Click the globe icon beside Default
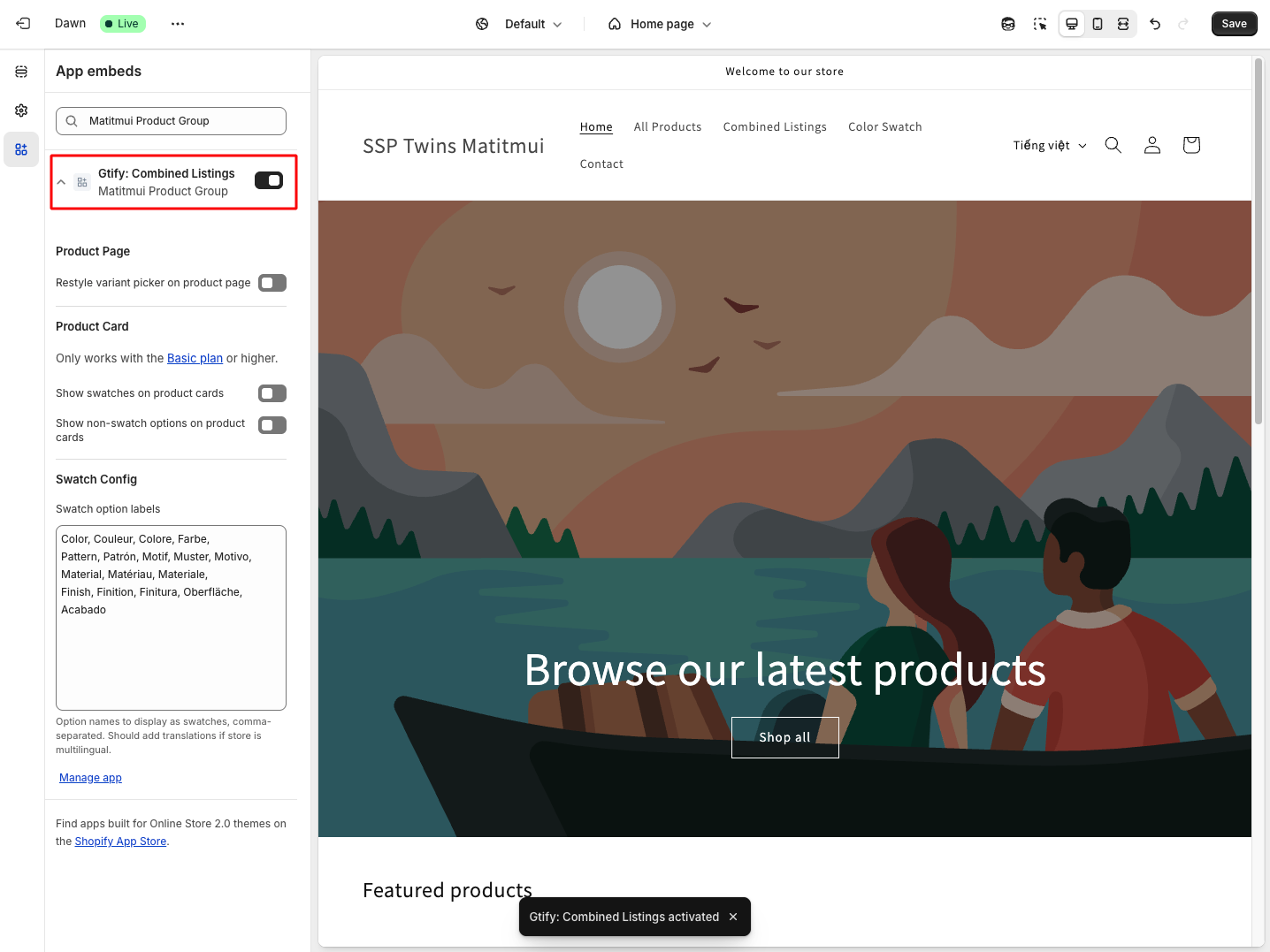The image size is (1270, 952). [x=482, y=24]
